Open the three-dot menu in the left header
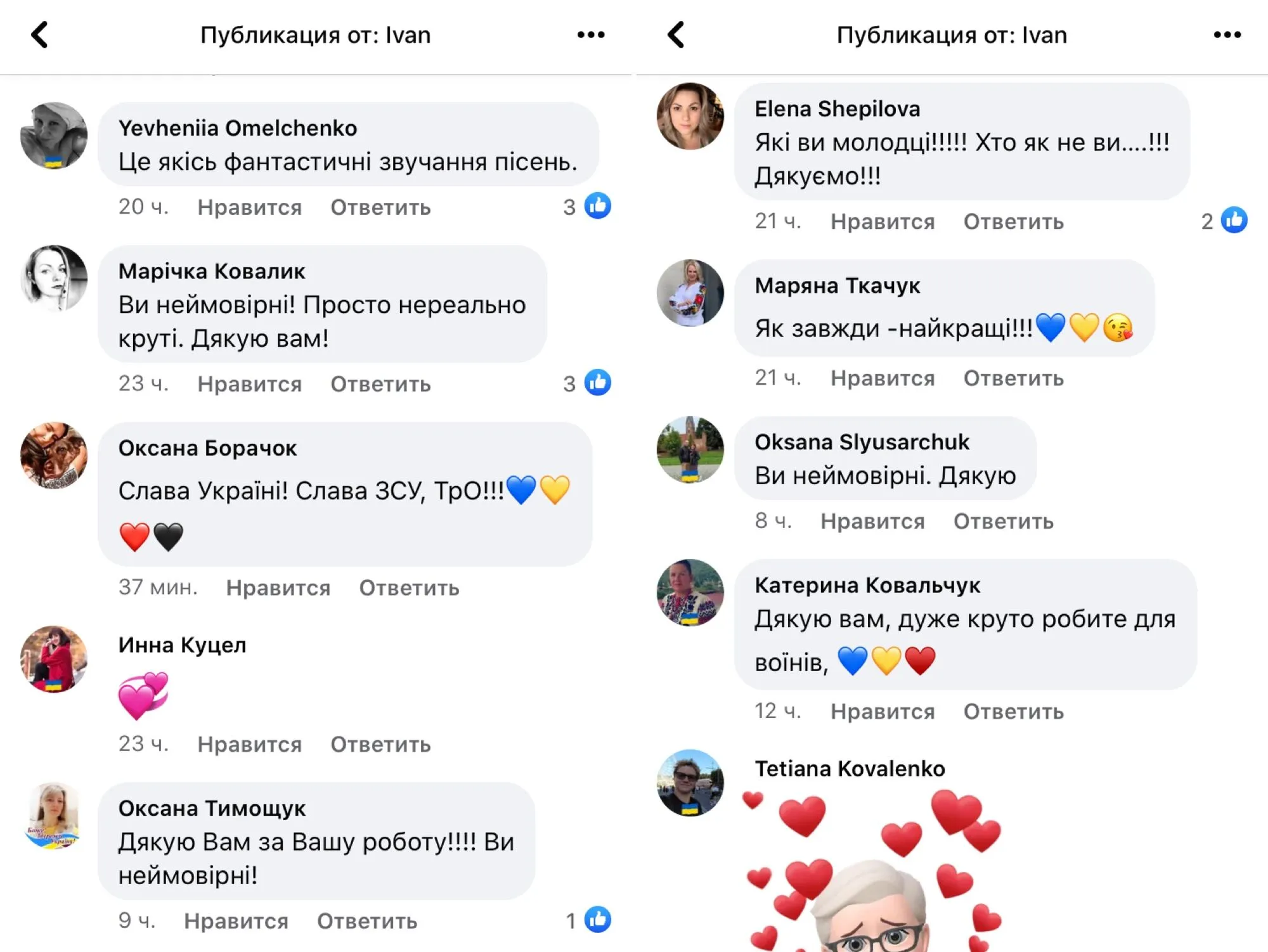 591,35
